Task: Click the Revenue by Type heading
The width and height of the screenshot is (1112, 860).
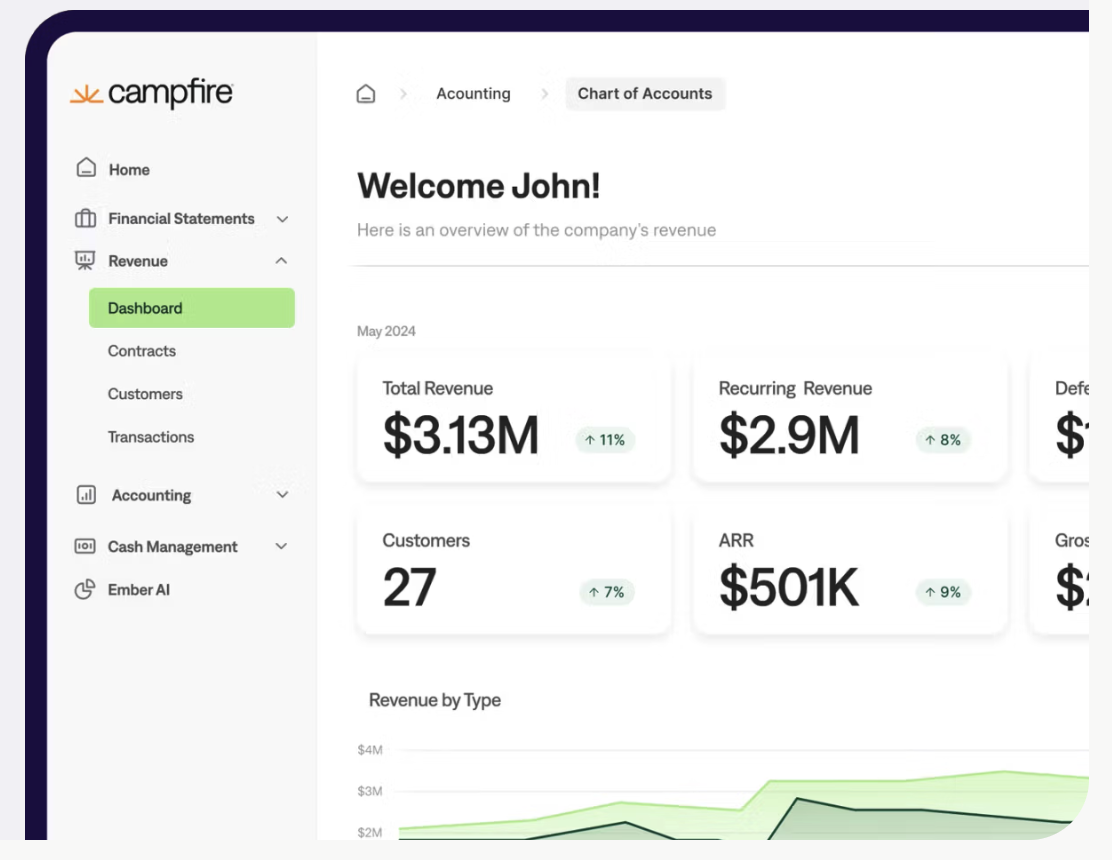Action: pos(435,700)
